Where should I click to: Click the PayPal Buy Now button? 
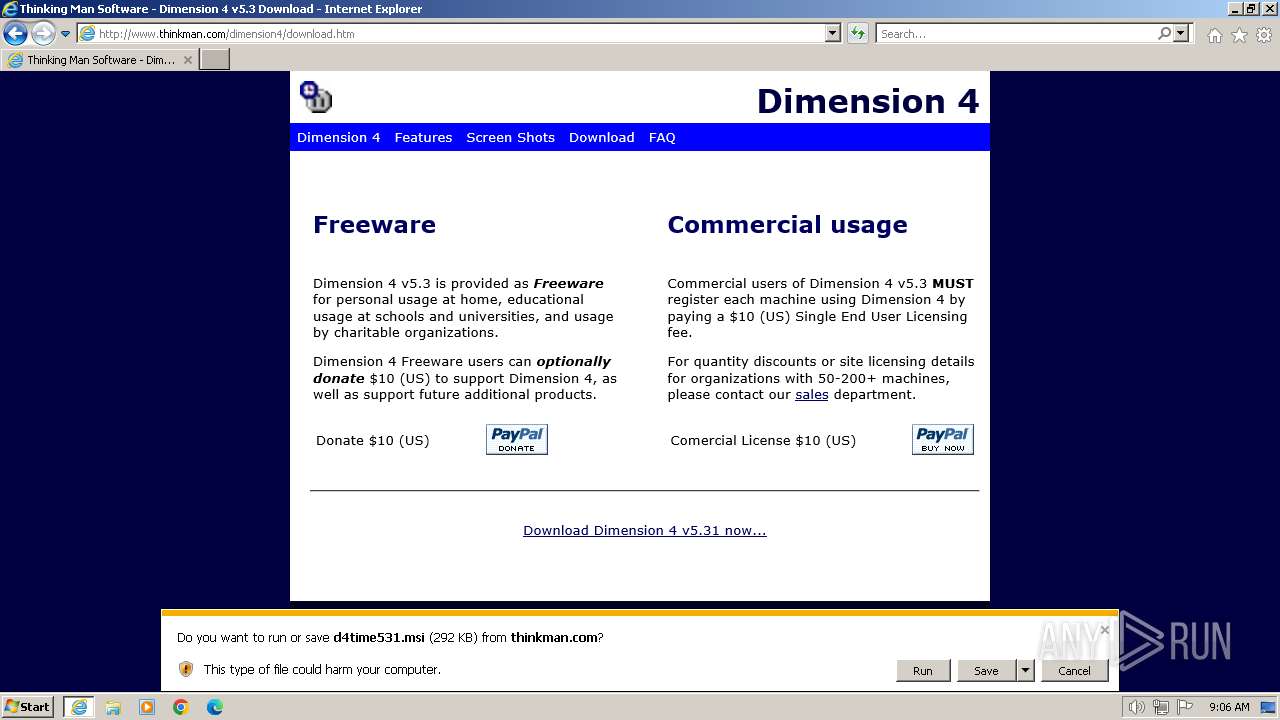click(943, 439)
